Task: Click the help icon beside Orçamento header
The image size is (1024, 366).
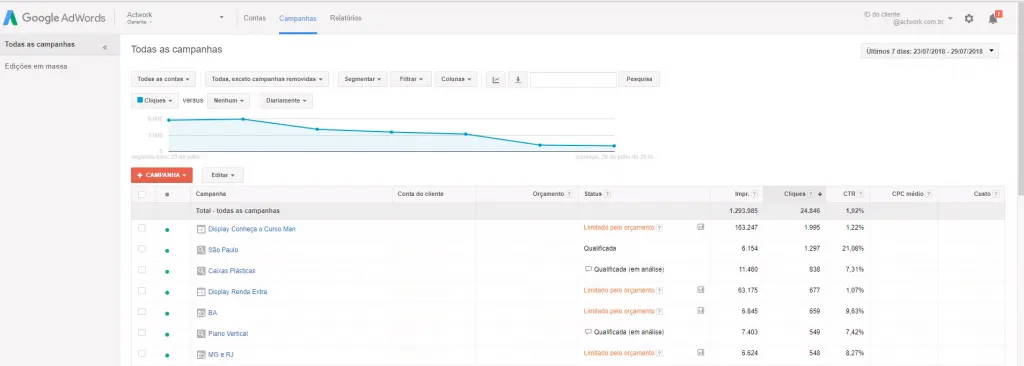Action: (x=569, y=194)
